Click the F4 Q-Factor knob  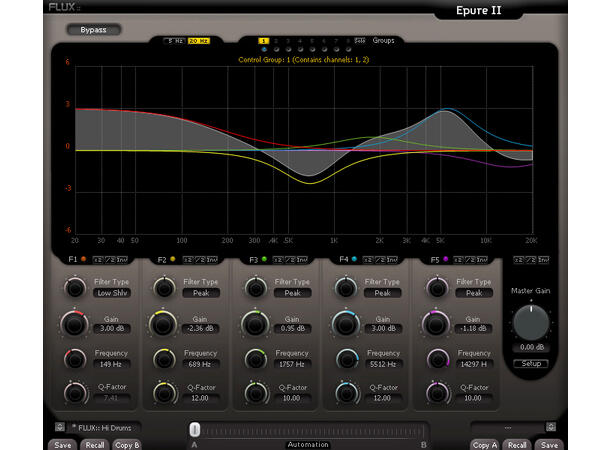point(346,394)
